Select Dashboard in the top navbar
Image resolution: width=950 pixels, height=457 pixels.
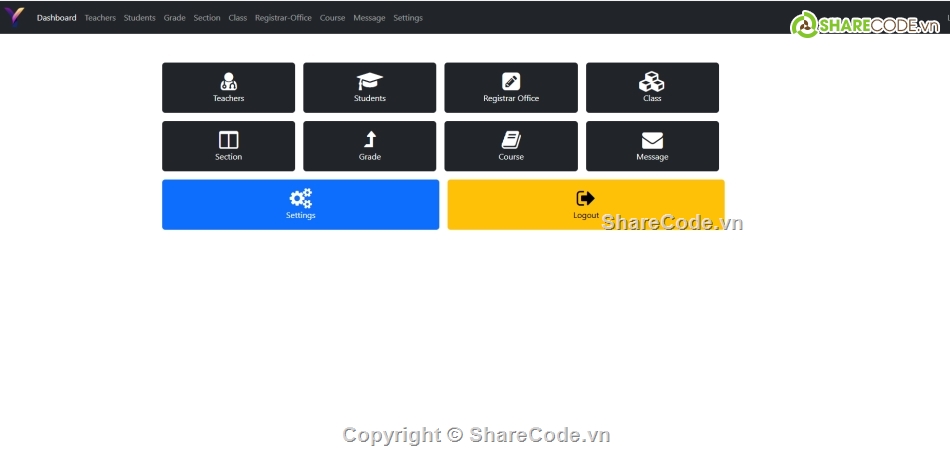point(56,18)
